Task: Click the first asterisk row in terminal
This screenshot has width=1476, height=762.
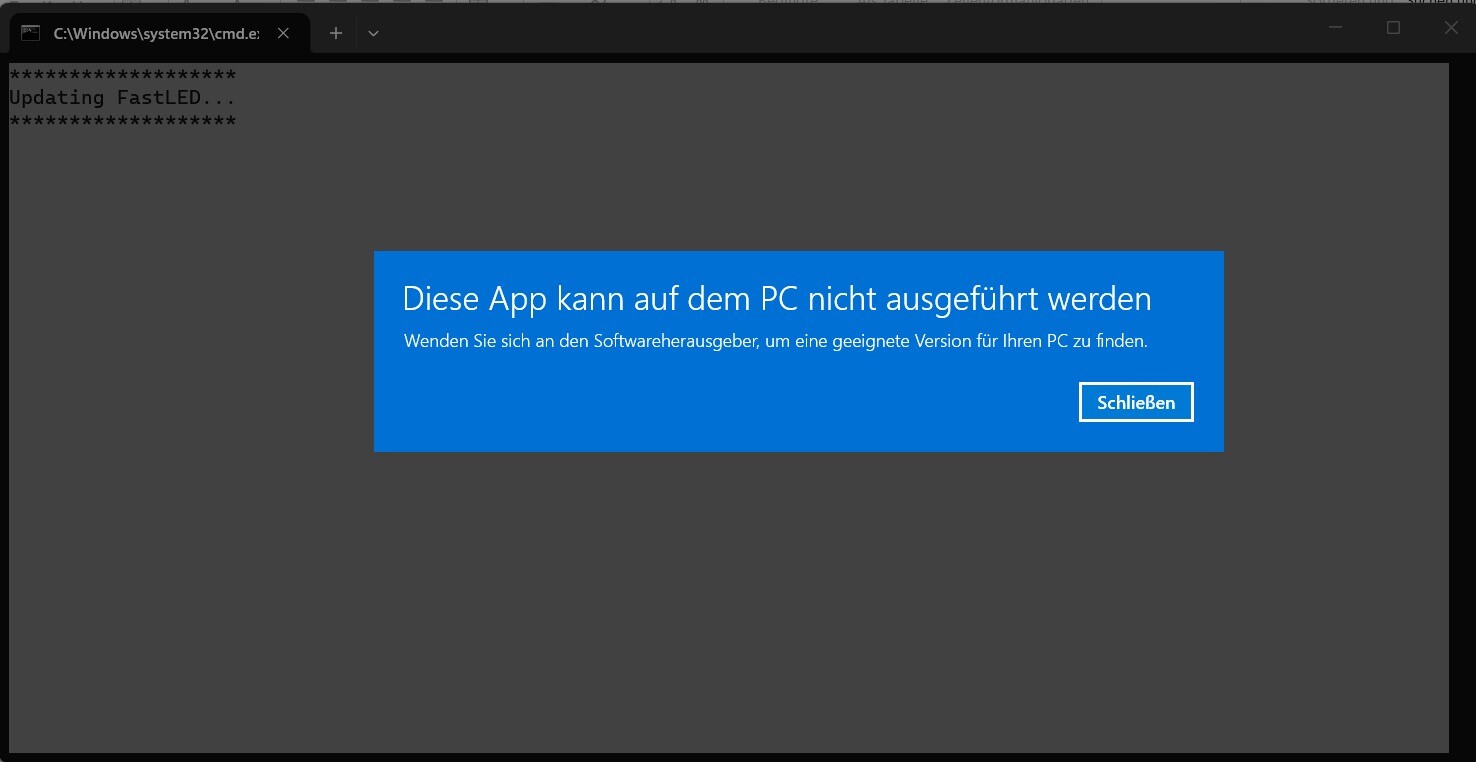Action: [x=122, y=75]
